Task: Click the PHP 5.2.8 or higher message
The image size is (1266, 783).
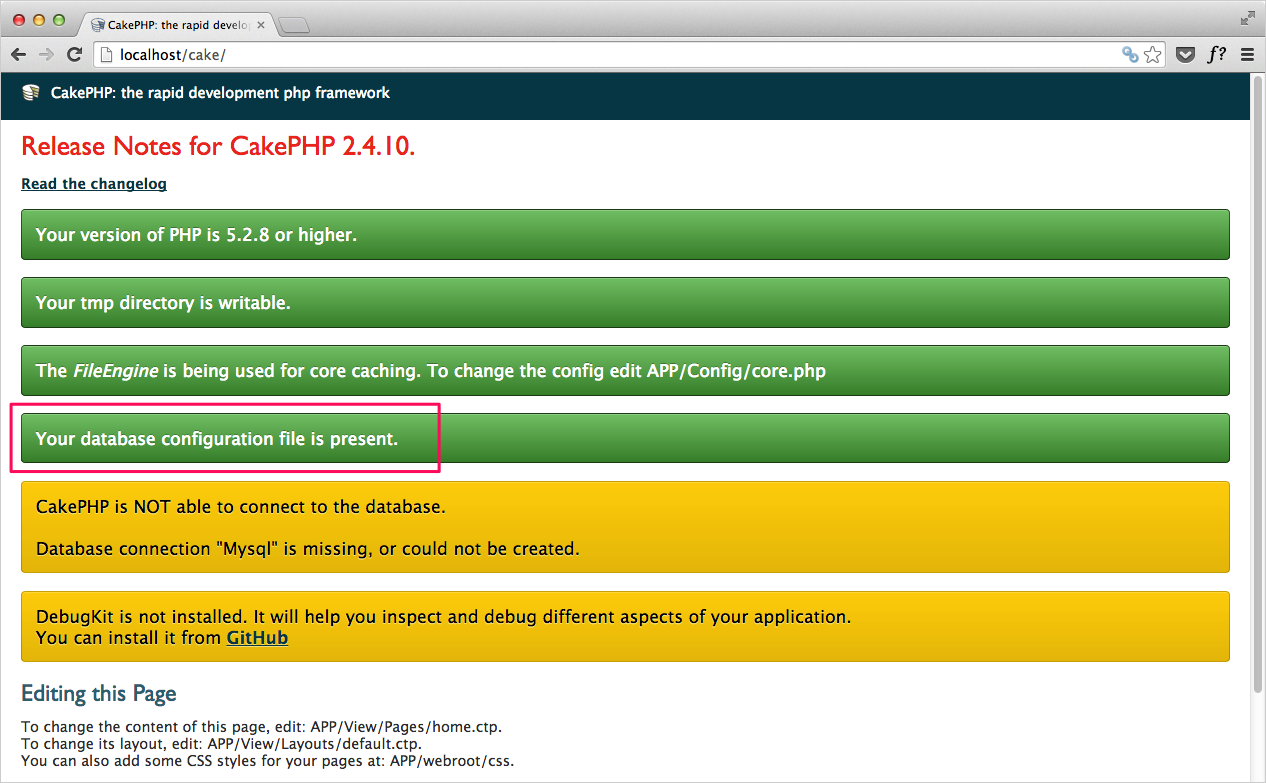Action: click(x=625, y=235)
